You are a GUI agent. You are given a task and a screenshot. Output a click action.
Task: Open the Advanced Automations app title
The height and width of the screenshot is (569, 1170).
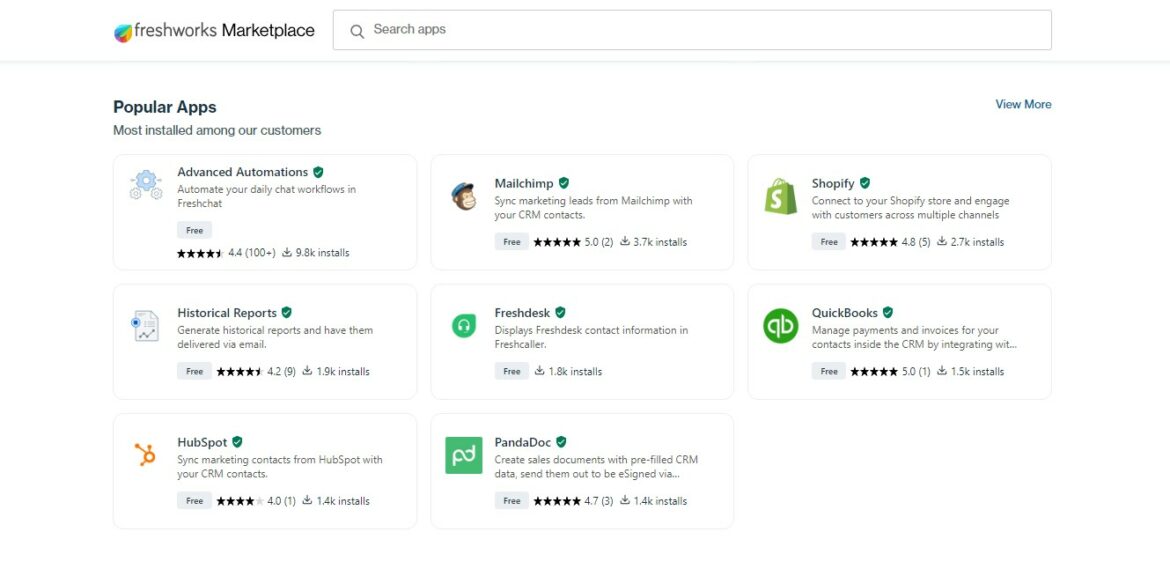coord(243,172)
